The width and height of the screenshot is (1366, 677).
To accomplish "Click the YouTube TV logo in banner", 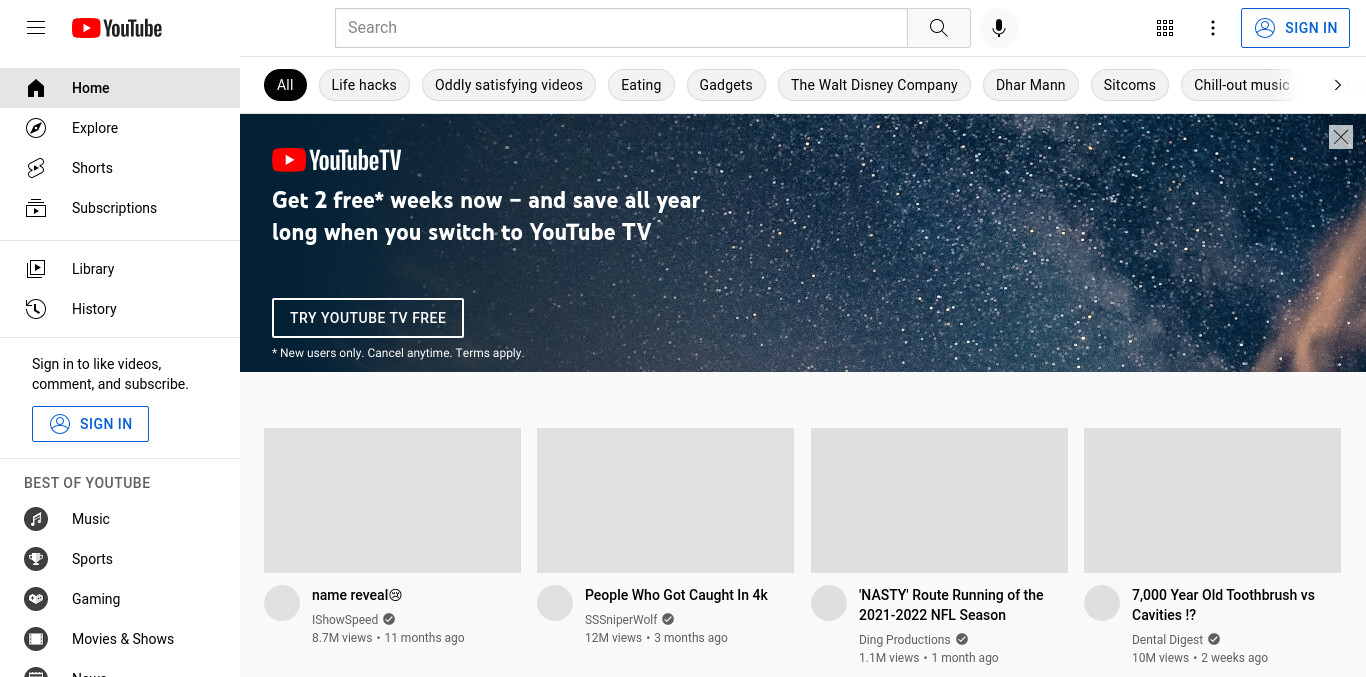I will 337,160.
